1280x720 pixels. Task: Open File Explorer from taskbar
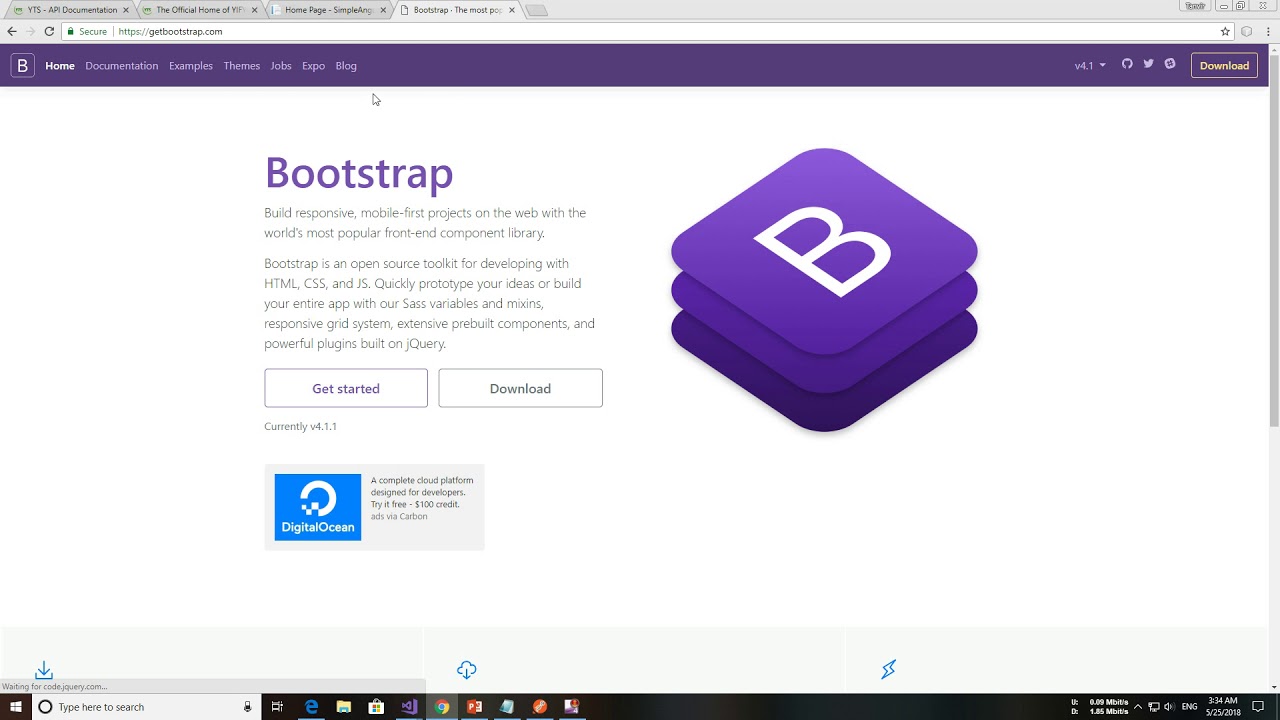click(x=343, y=707)
